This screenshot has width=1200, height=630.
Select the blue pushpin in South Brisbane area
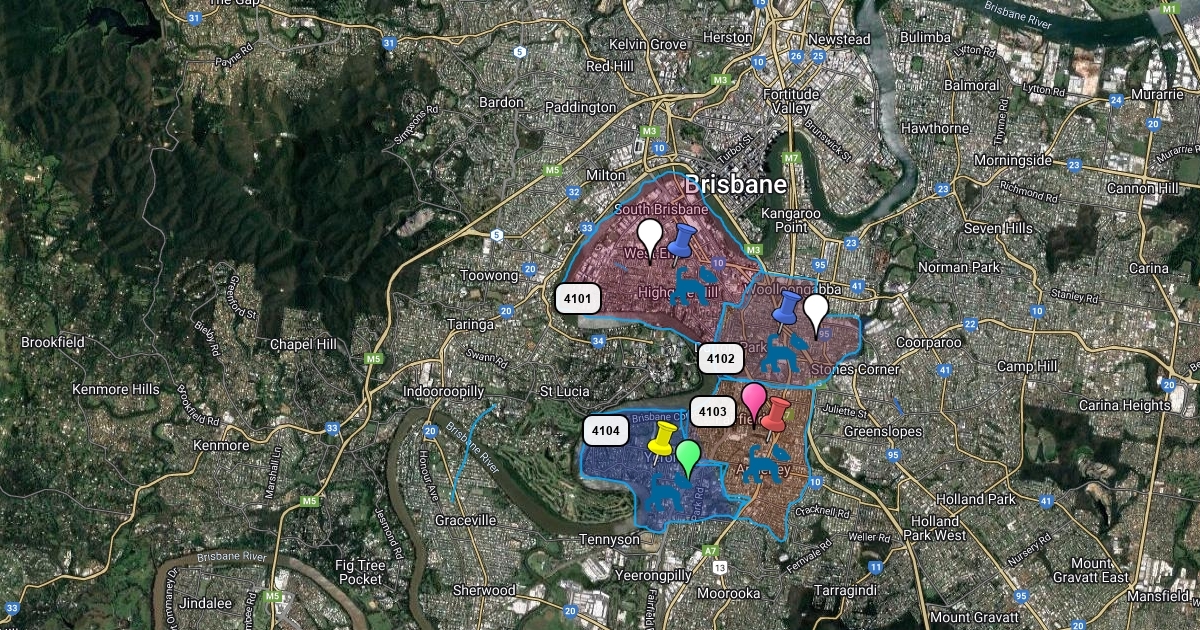684,241
